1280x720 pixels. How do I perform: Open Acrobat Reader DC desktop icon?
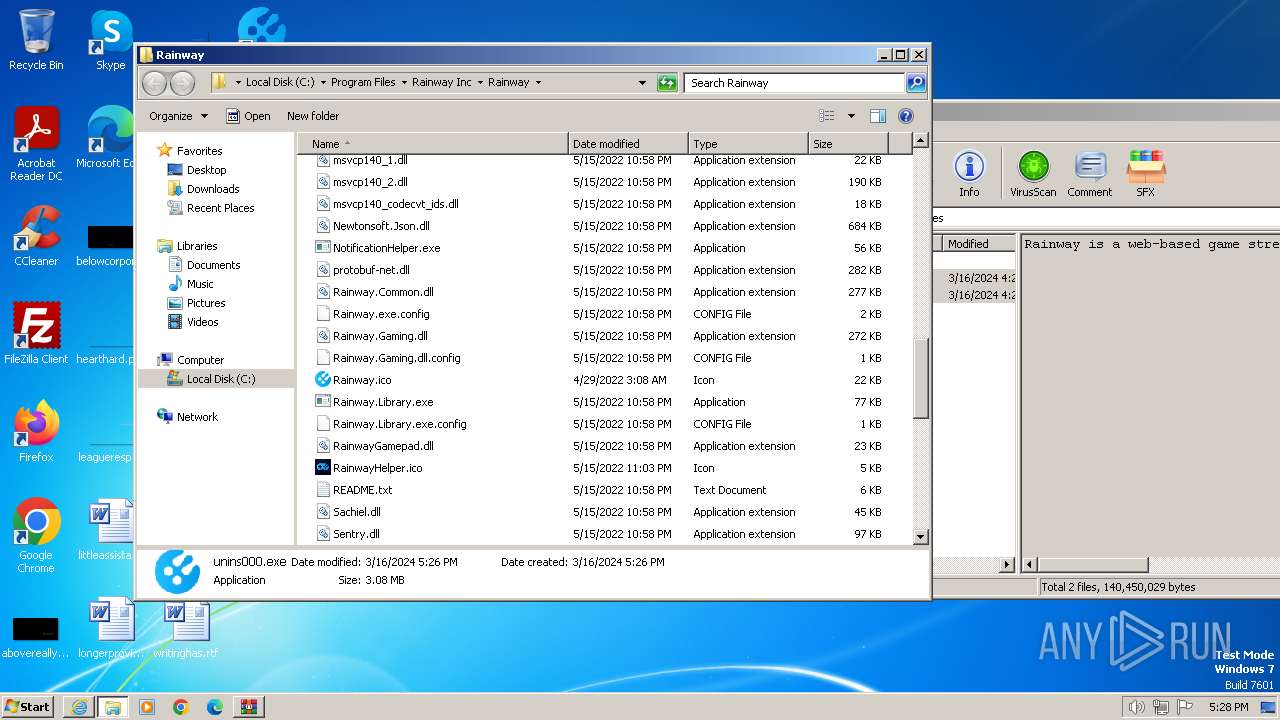click(x=36, y=144)
